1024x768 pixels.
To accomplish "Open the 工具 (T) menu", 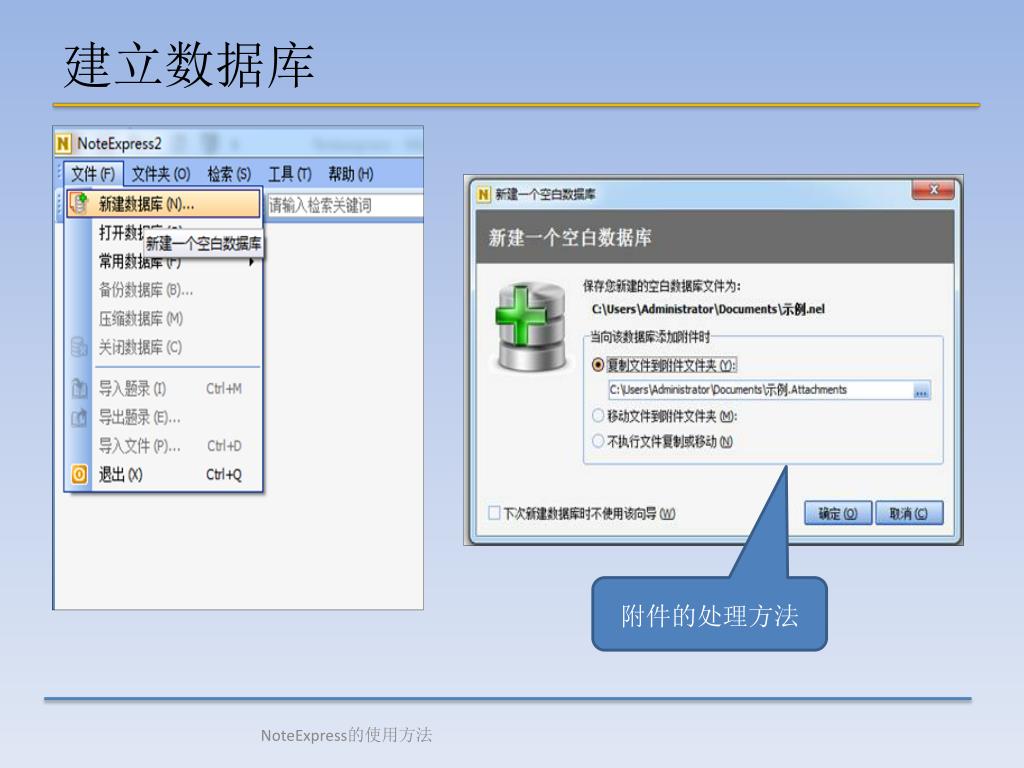I will [x=290, y=174].
